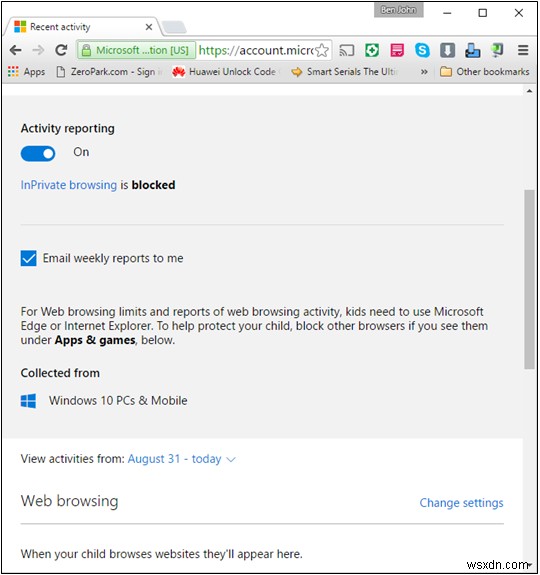Viewport: 540px width, 575px height.
Task: Open the InPrivate browsing link
Action: tap(69, 185)
